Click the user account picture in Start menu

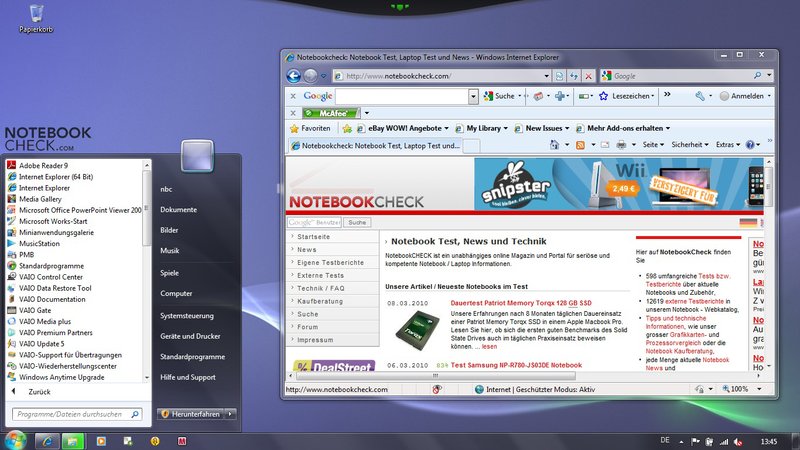(197, 156)
